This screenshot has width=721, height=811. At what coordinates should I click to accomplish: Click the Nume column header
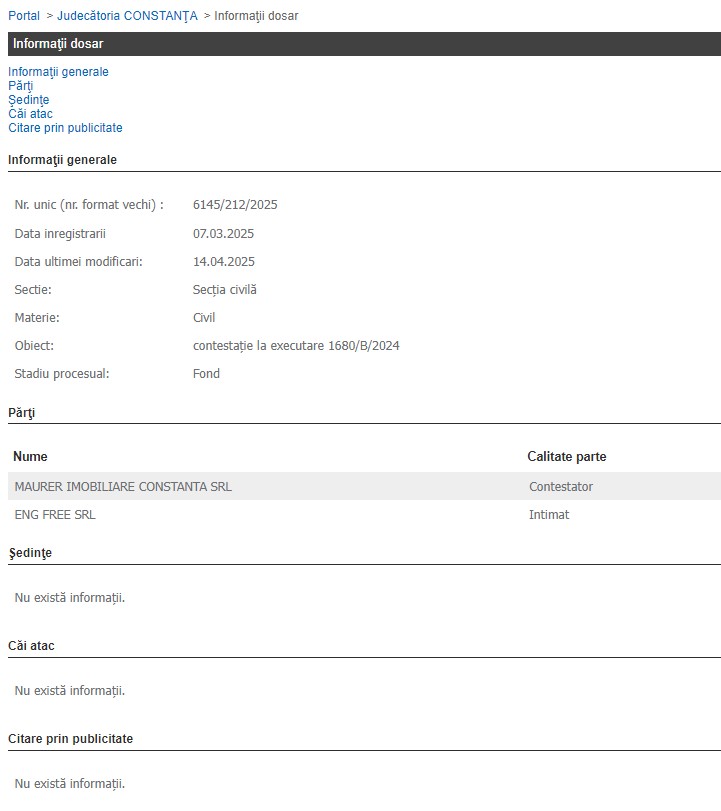30,457
